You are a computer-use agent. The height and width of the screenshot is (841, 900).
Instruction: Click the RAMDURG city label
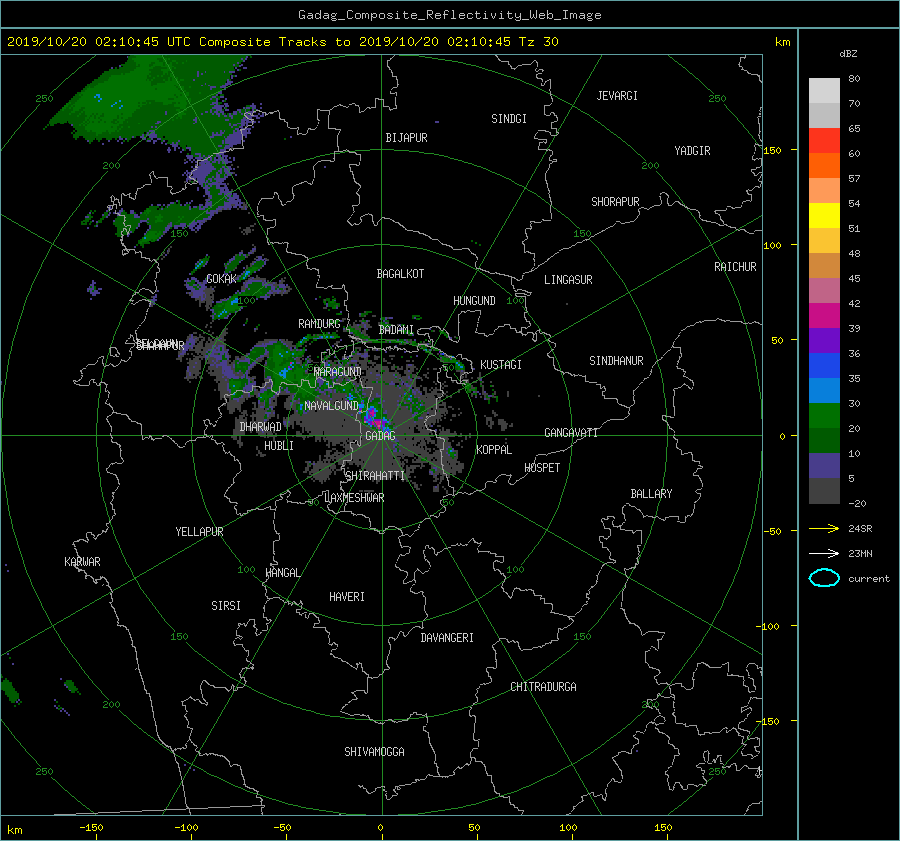(319, 324)
